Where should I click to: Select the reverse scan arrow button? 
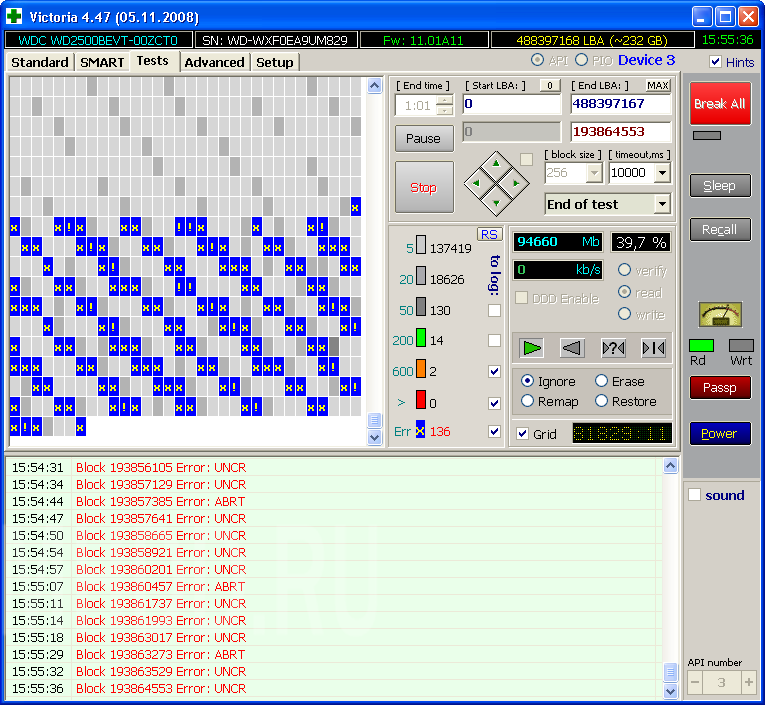click(572, 347)
